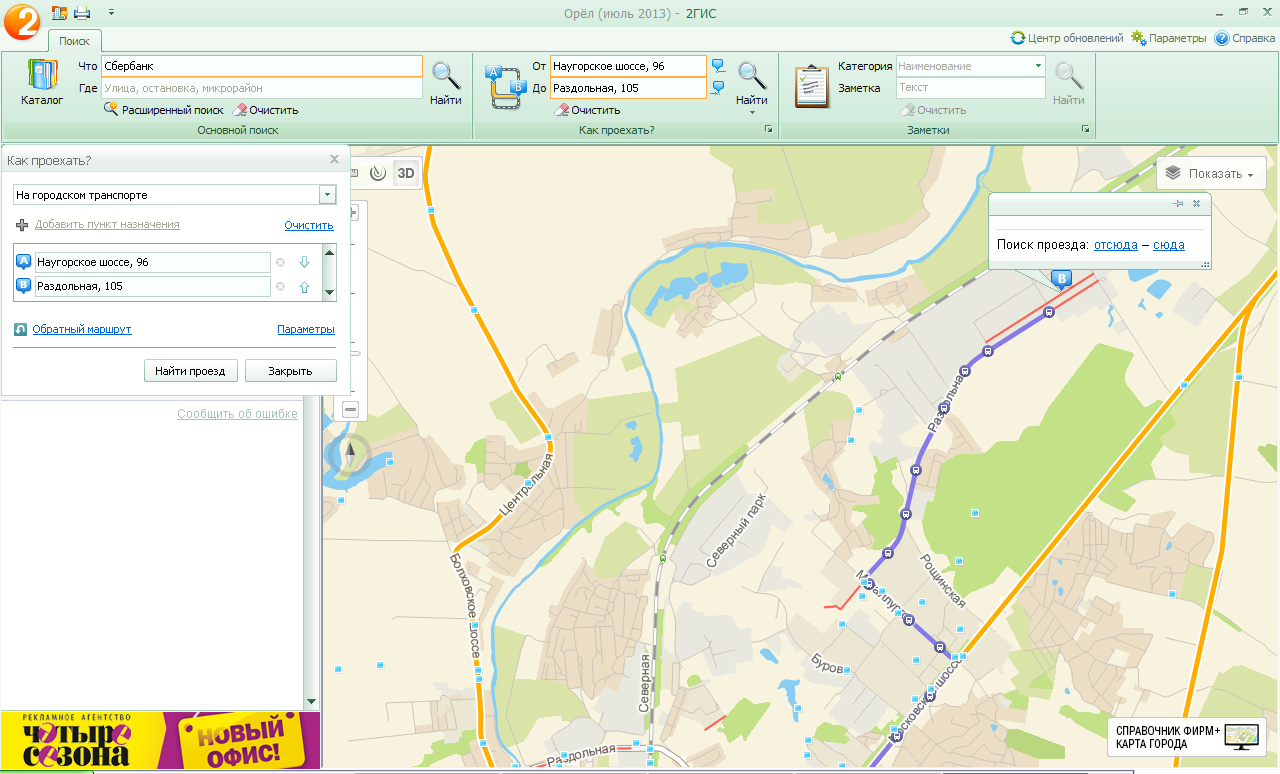Click the Что field containing Сбербанк

click(x=262, y=66)
